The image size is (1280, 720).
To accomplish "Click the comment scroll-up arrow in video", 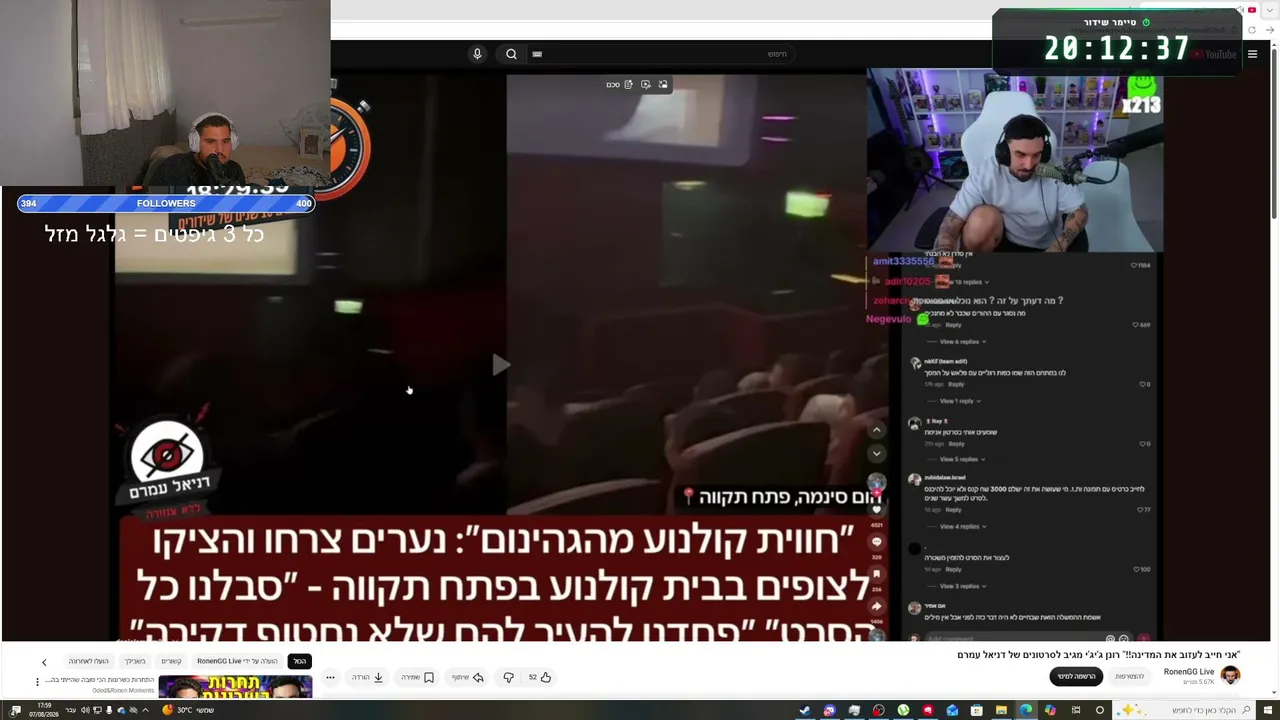I will tap(876, 430).
